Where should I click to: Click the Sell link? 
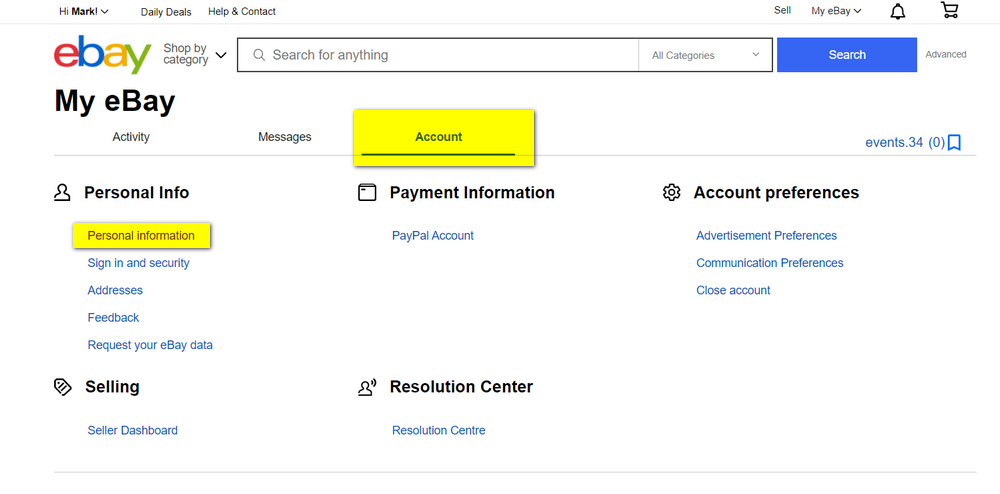pyautogui.click(x=783, y=10)
